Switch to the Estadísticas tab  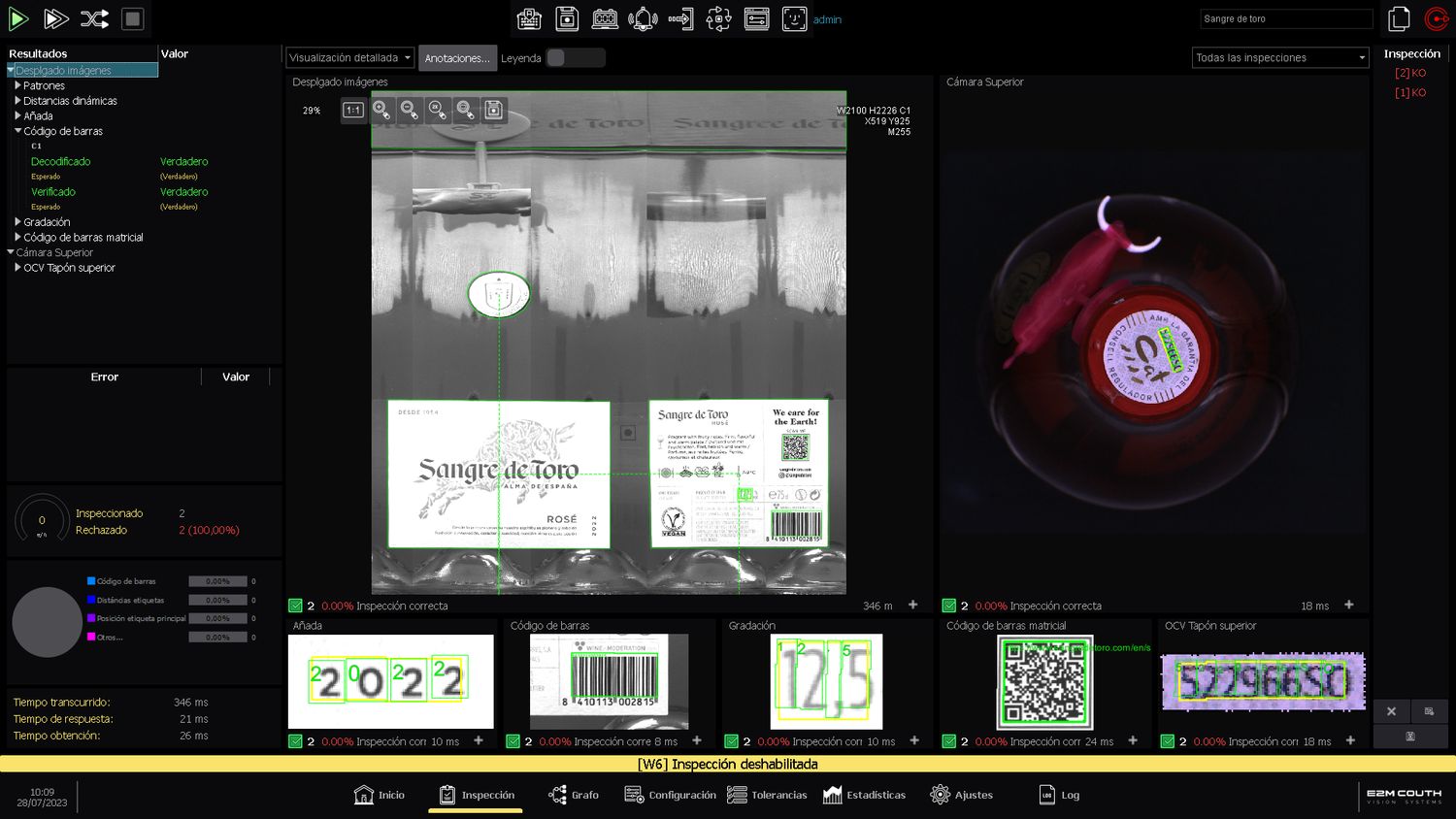864,795
